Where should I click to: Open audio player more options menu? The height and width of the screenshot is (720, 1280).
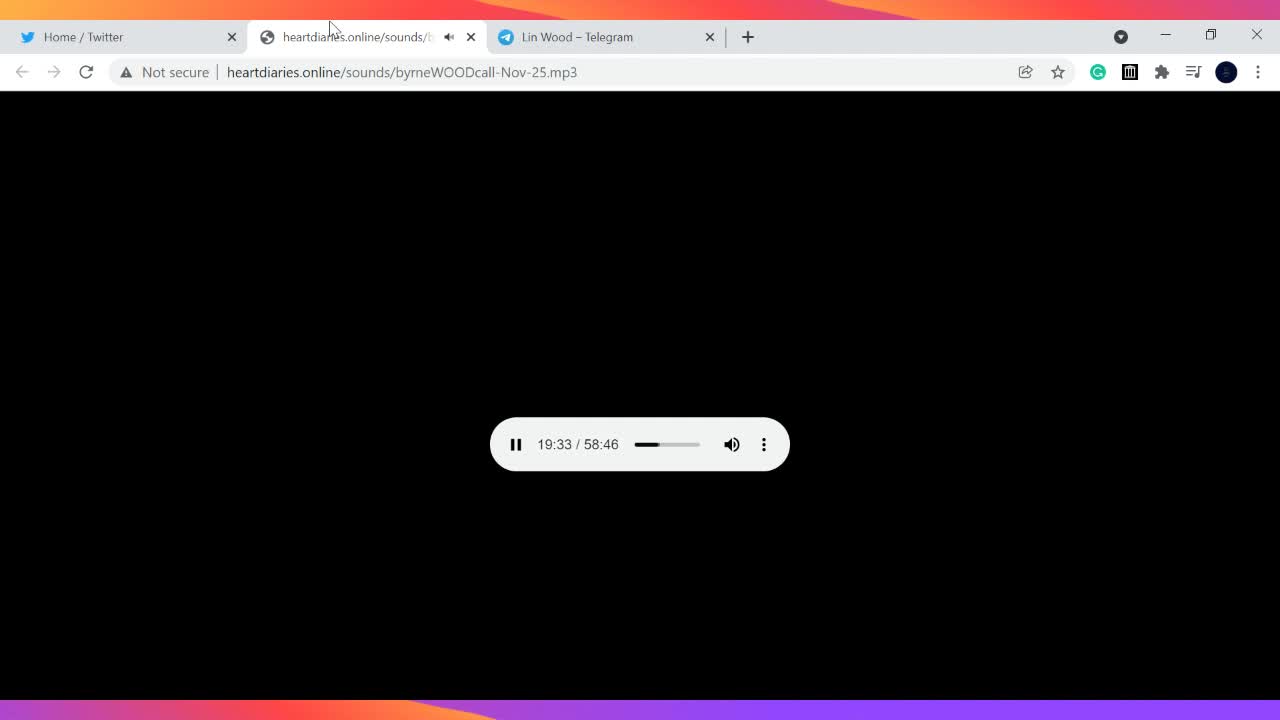(764, 444)
